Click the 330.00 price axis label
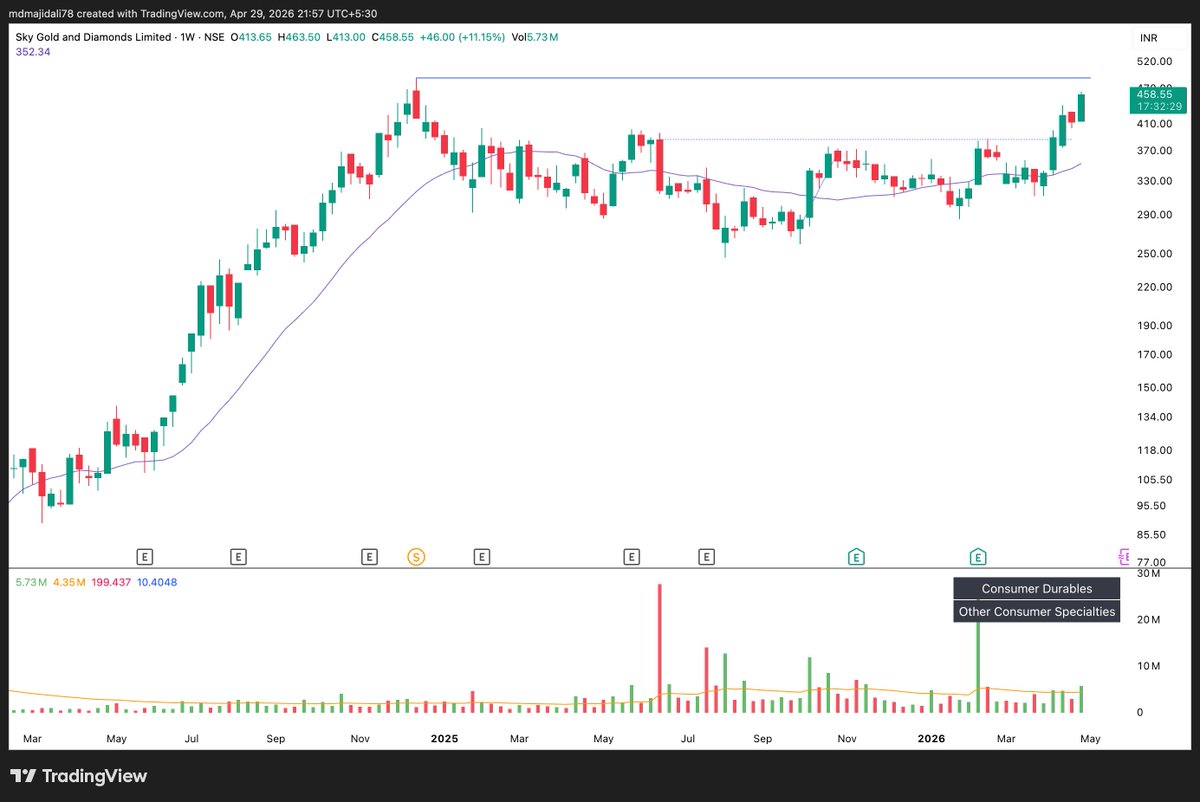Screen dimensions: 1200x802 [1153, 181]
